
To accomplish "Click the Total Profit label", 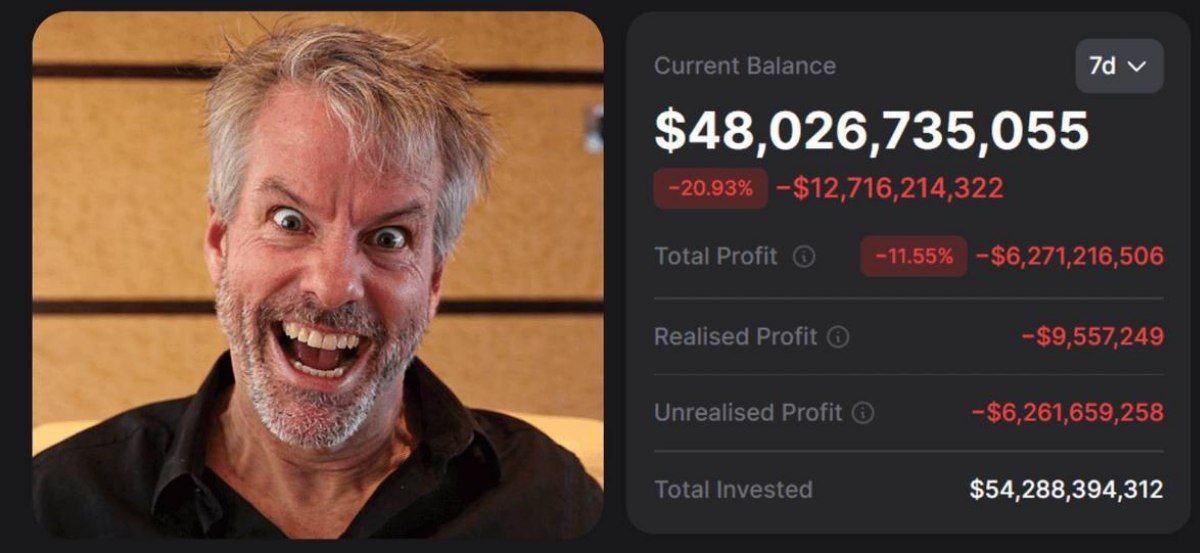I will point(716,257).
